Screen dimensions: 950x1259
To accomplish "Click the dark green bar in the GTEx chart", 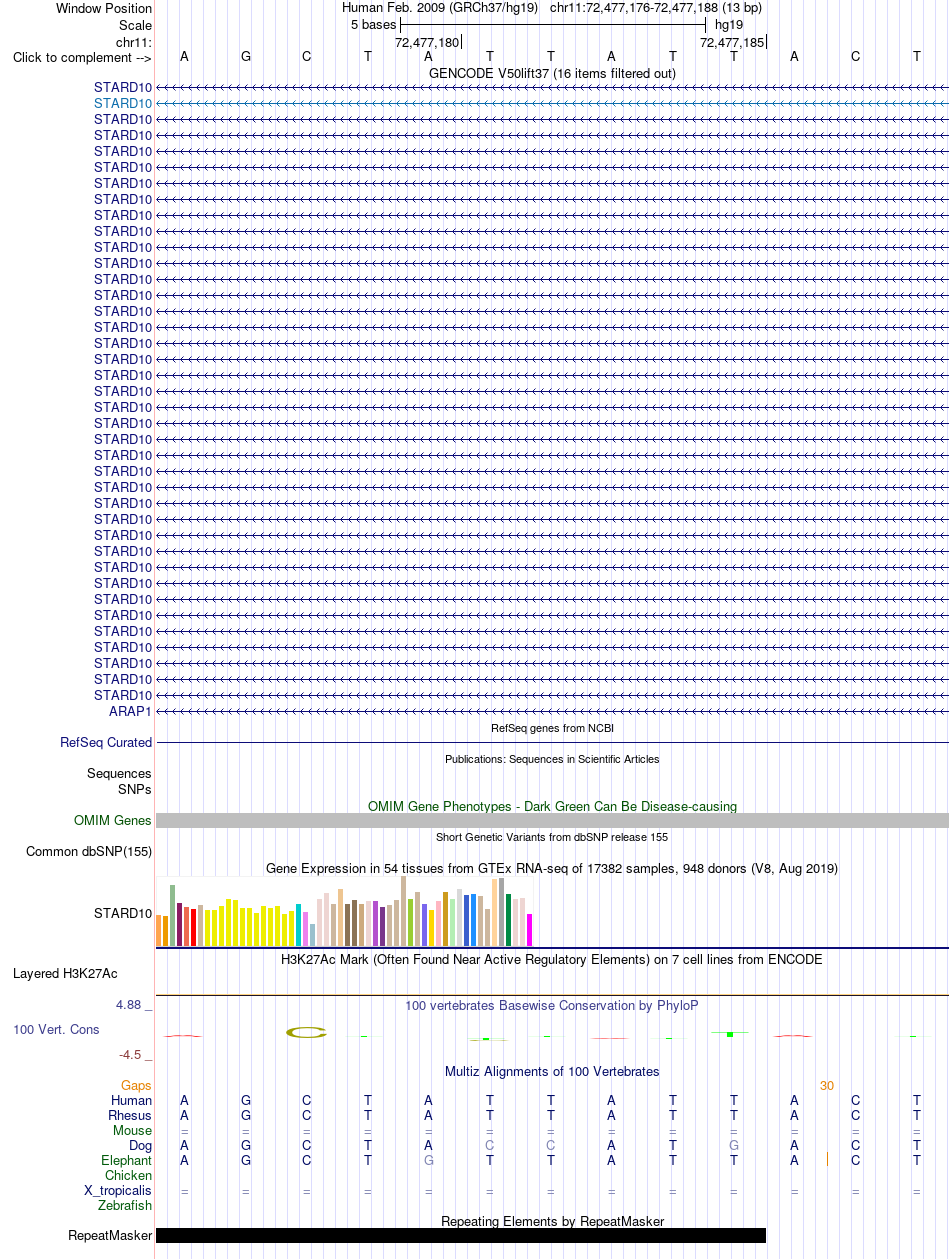I will coord(509,920).
